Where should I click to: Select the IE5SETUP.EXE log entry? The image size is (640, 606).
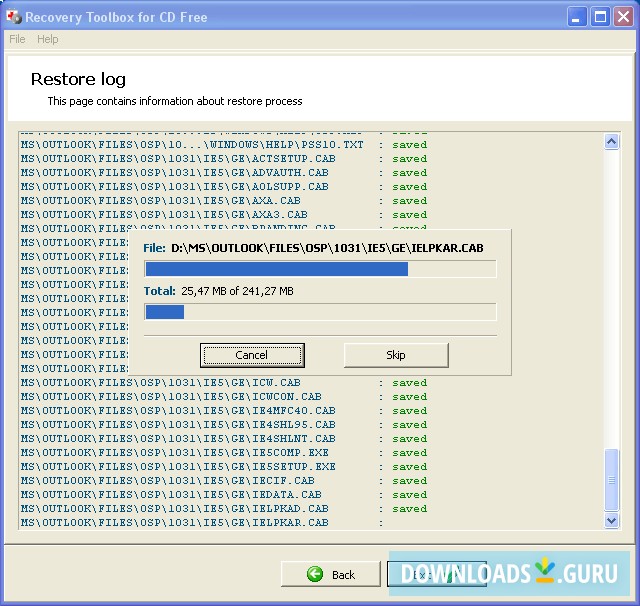coord(224,466)
